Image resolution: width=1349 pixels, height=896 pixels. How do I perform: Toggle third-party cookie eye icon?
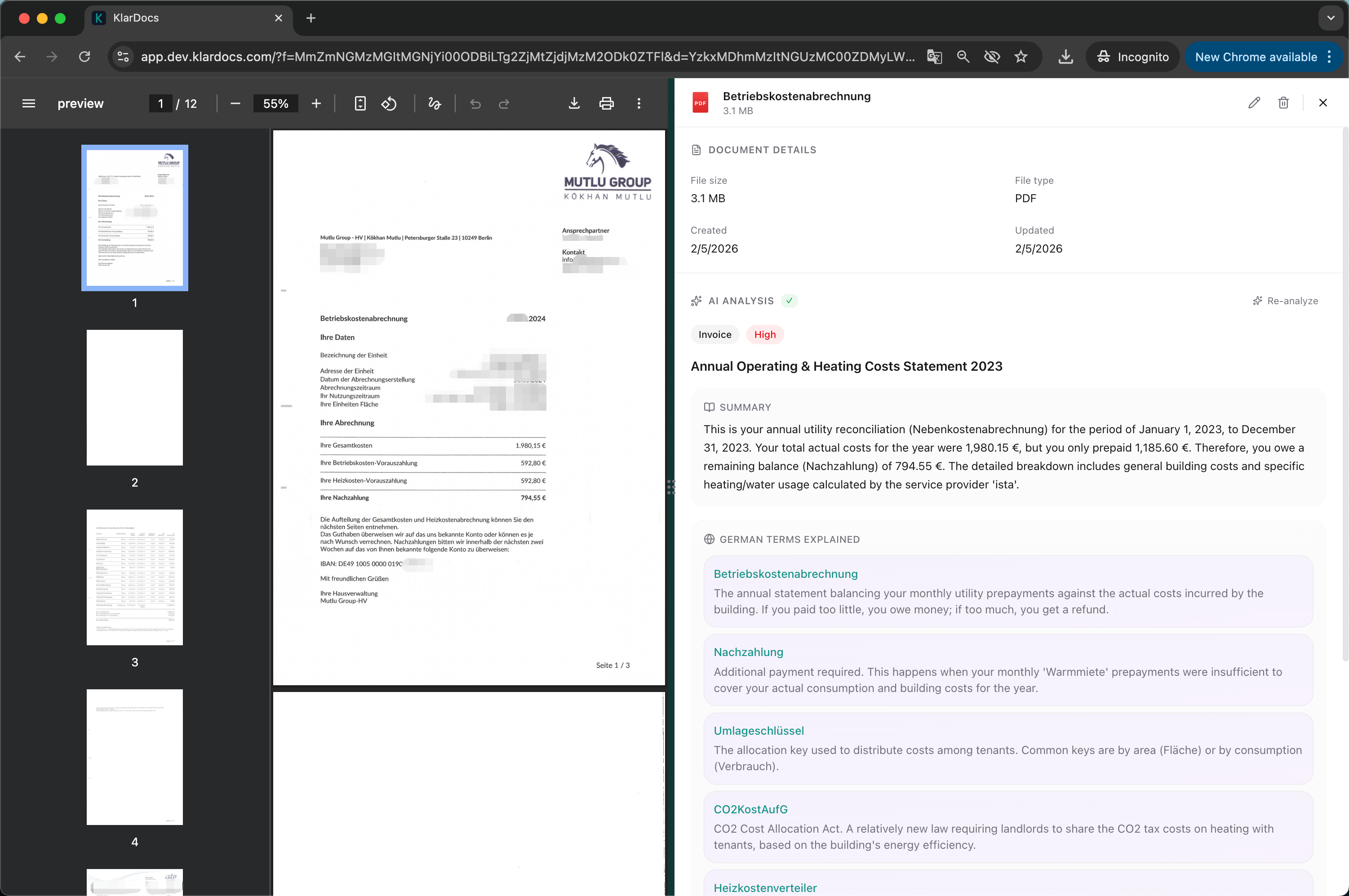coord(992,57)
